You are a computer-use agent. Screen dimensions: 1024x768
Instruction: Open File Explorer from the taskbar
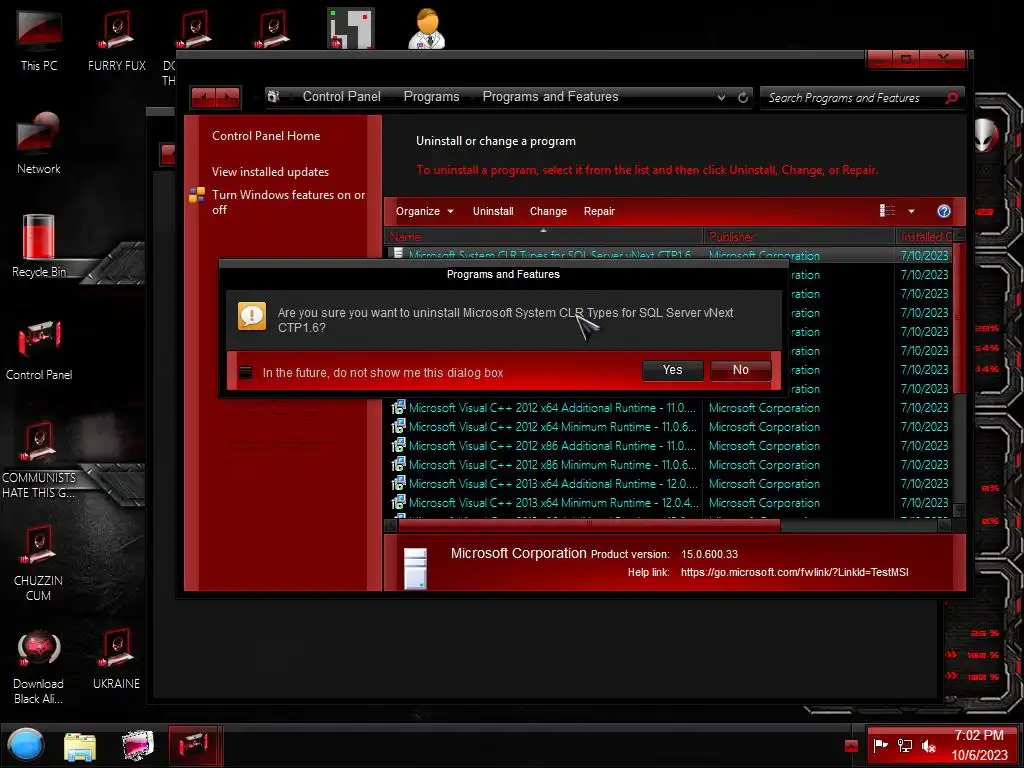80,746
